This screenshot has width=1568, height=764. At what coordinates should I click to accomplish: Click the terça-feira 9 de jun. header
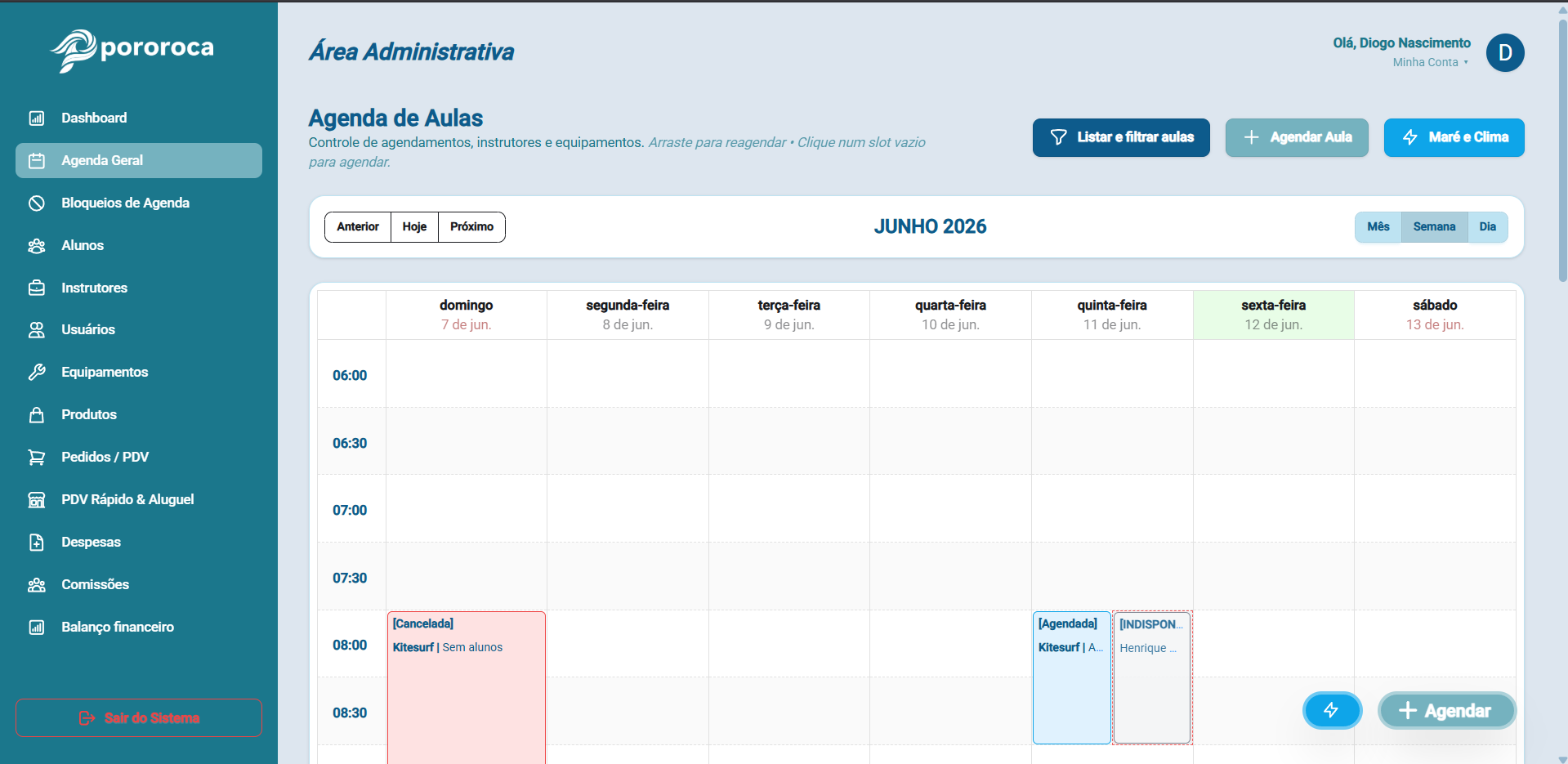(x=789, y=315)
